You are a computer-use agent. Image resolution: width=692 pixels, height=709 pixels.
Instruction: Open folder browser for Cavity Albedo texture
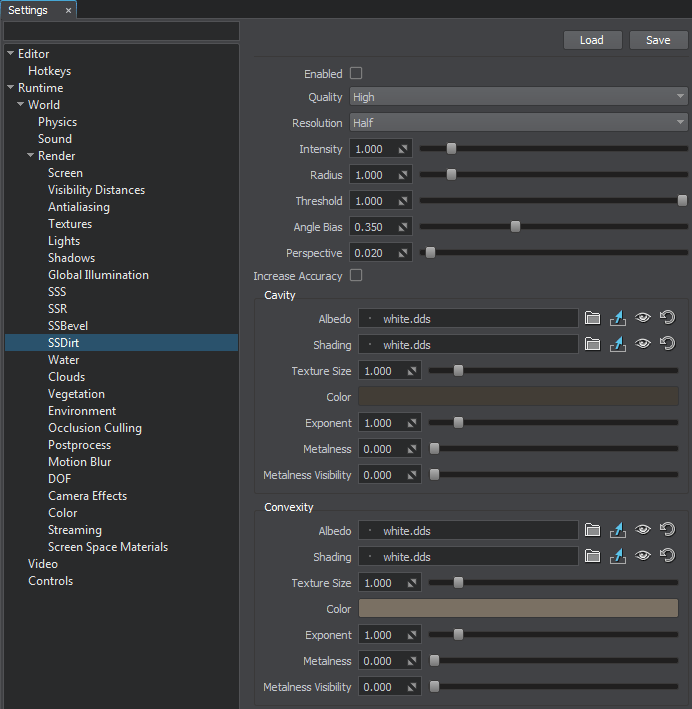click(x=593, y=318)
